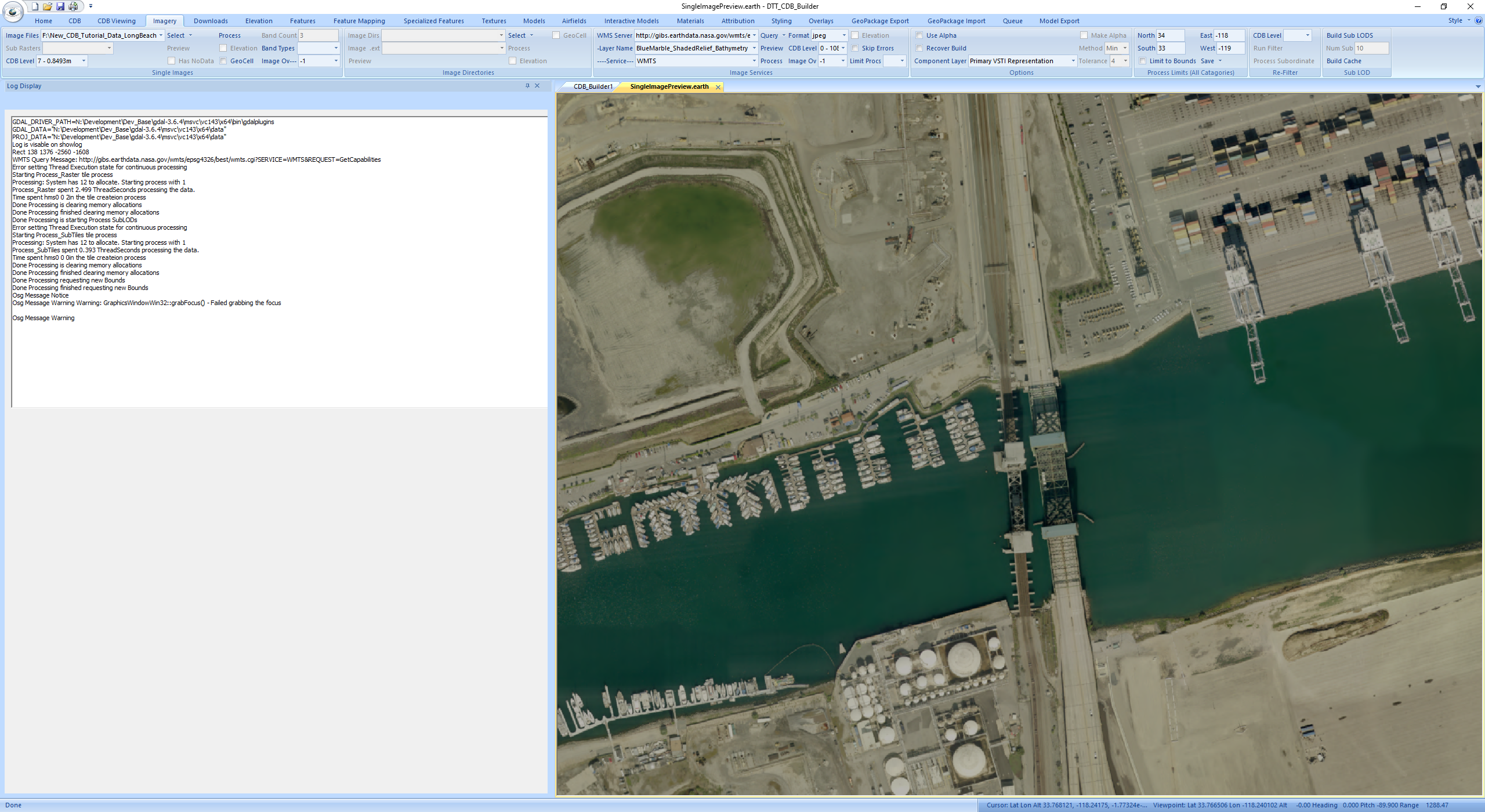This screenshot has width=1485, height=812.
Task: Open the Band Types dropdown
Action: click(x=335, y=48)
